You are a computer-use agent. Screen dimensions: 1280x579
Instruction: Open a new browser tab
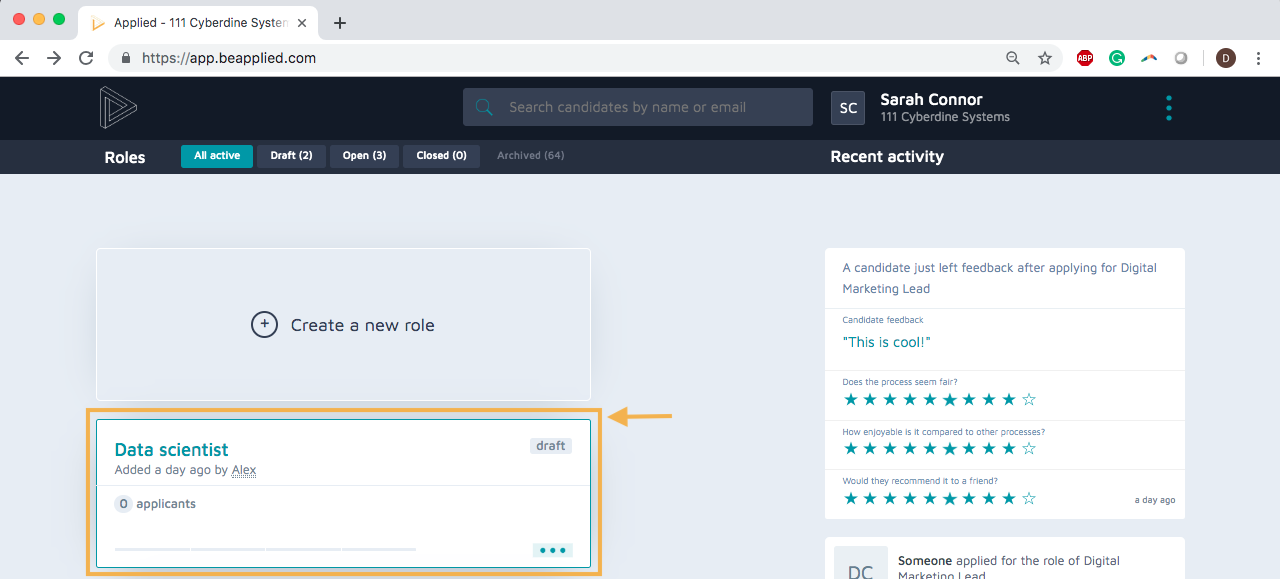pyautogui.click(x=340, y=22)
